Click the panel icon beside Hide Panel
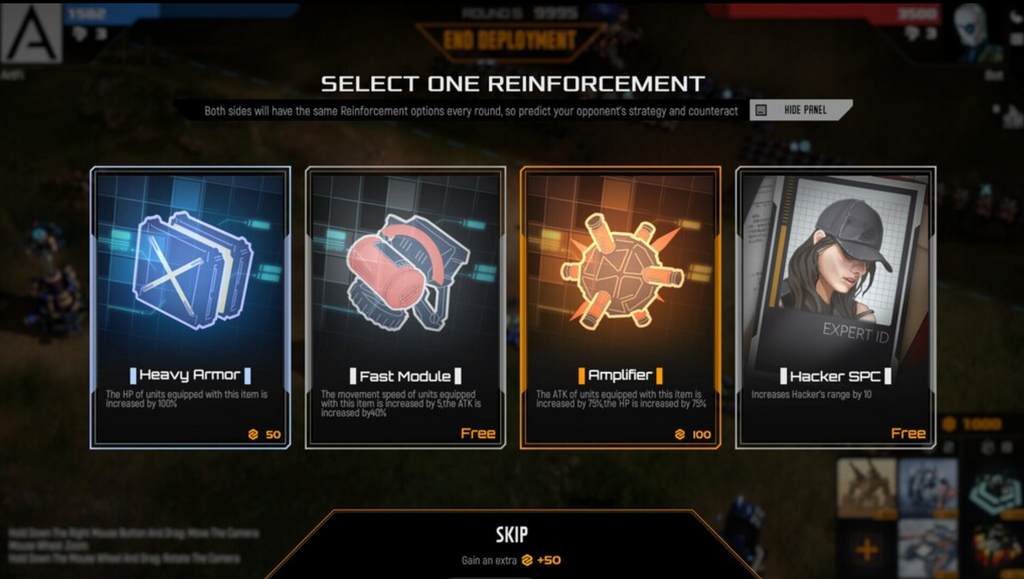 [761, 110]
